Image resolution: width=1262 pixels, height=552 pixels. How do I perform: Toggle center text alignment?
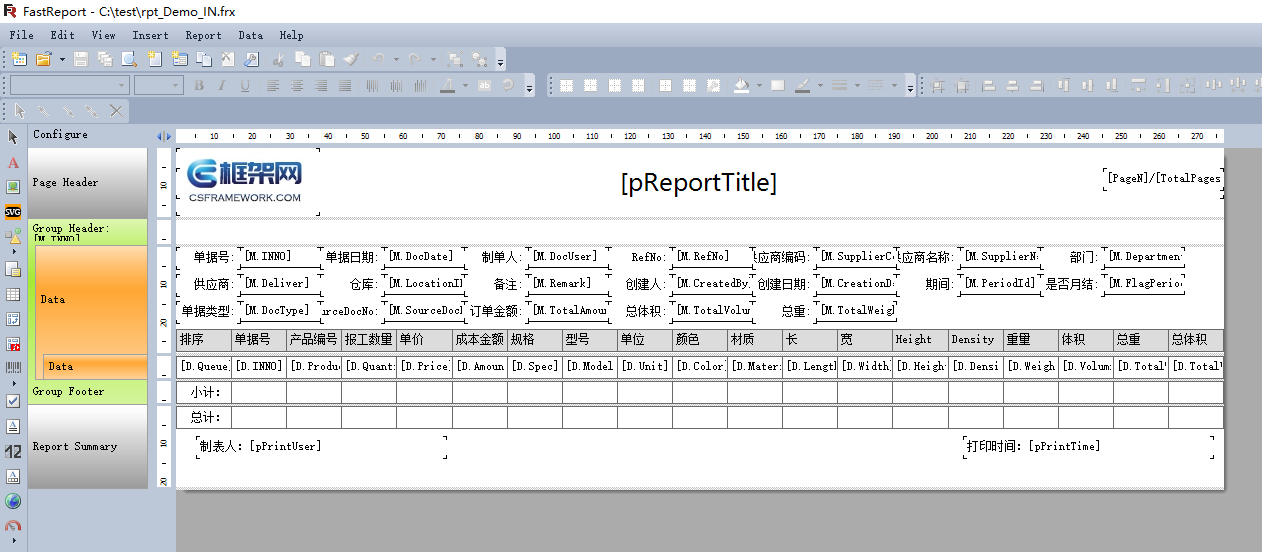(x=297, y=85)
